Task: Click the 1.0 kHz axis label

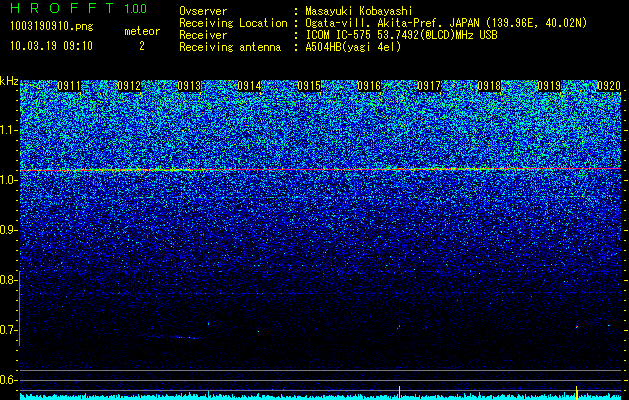Action: 8,180
